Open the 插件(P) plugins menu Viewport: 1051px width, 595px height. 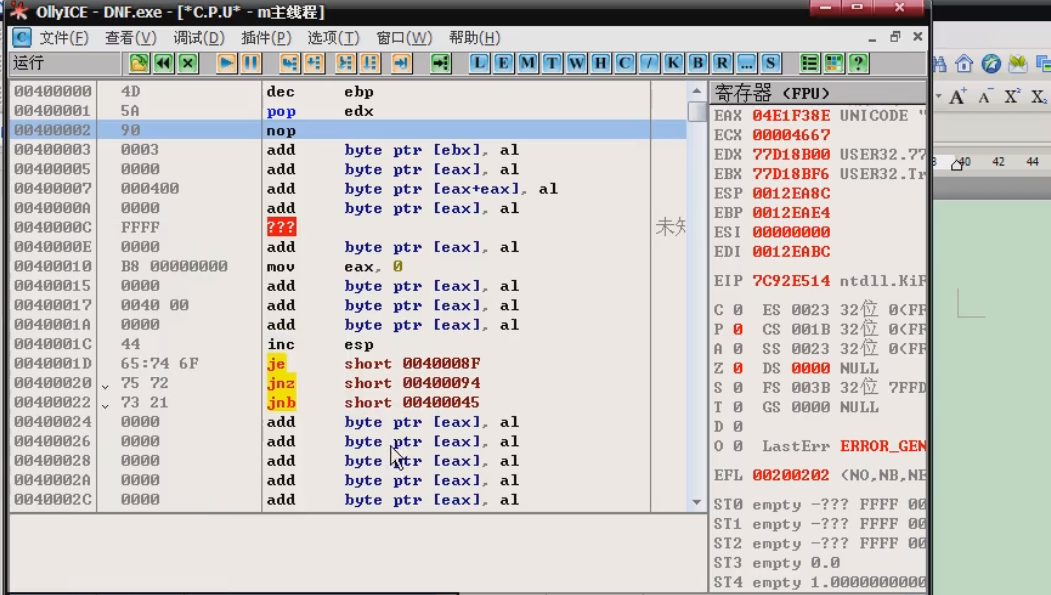click(266, 38)
